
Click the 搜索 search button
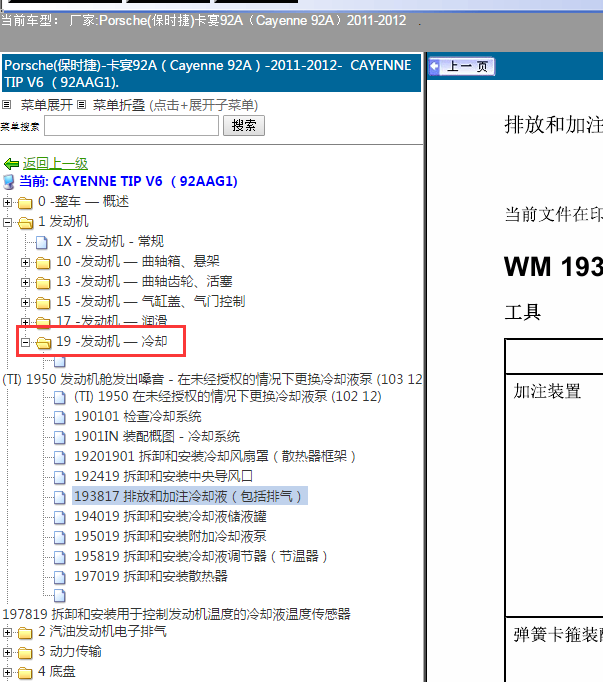coord(244,126)
